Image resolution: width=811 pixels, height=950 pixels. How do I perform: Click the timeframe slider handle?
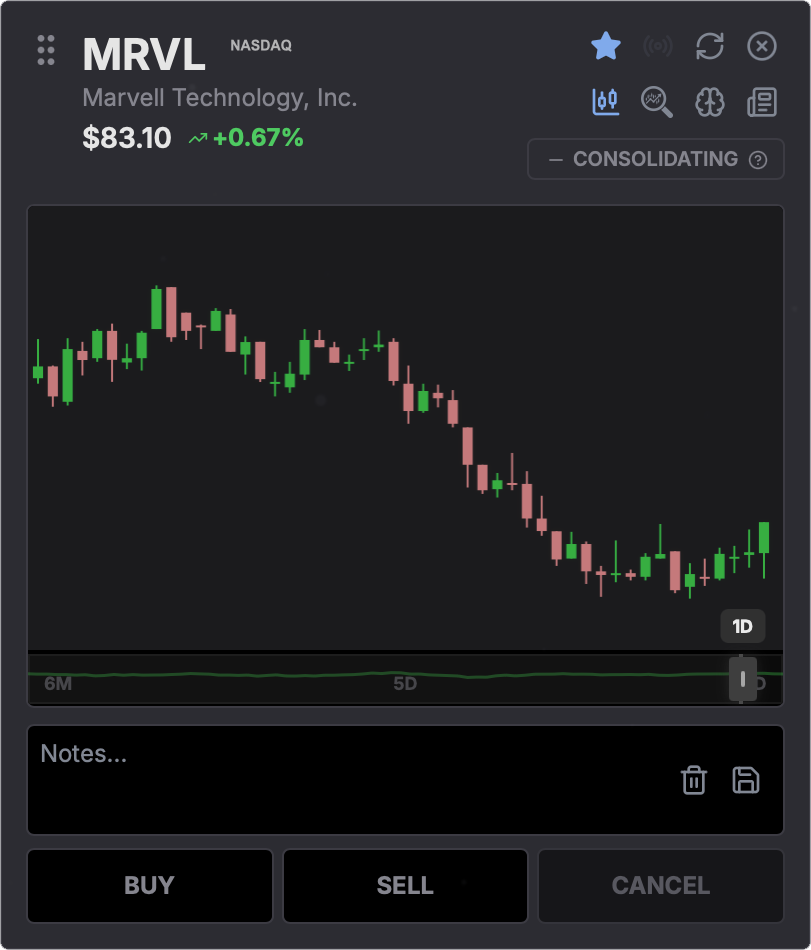(x=742, y=679)
